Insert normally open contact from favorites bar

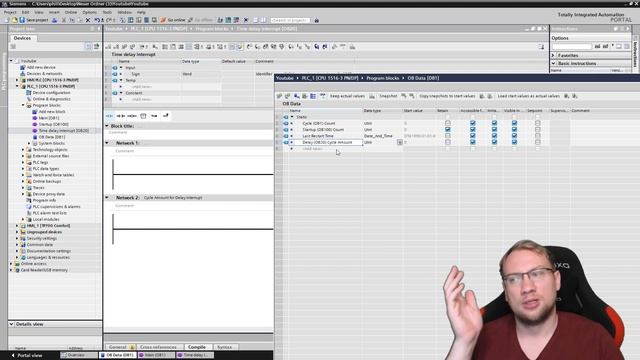109,116
